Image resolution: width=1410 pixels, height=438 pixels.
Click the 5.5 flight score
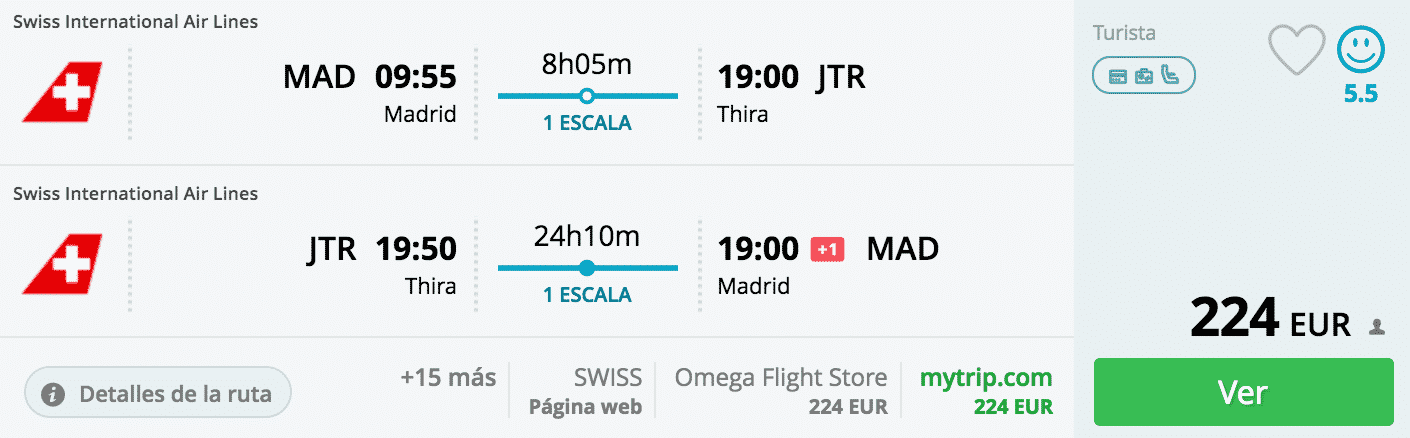(1361, 94)
